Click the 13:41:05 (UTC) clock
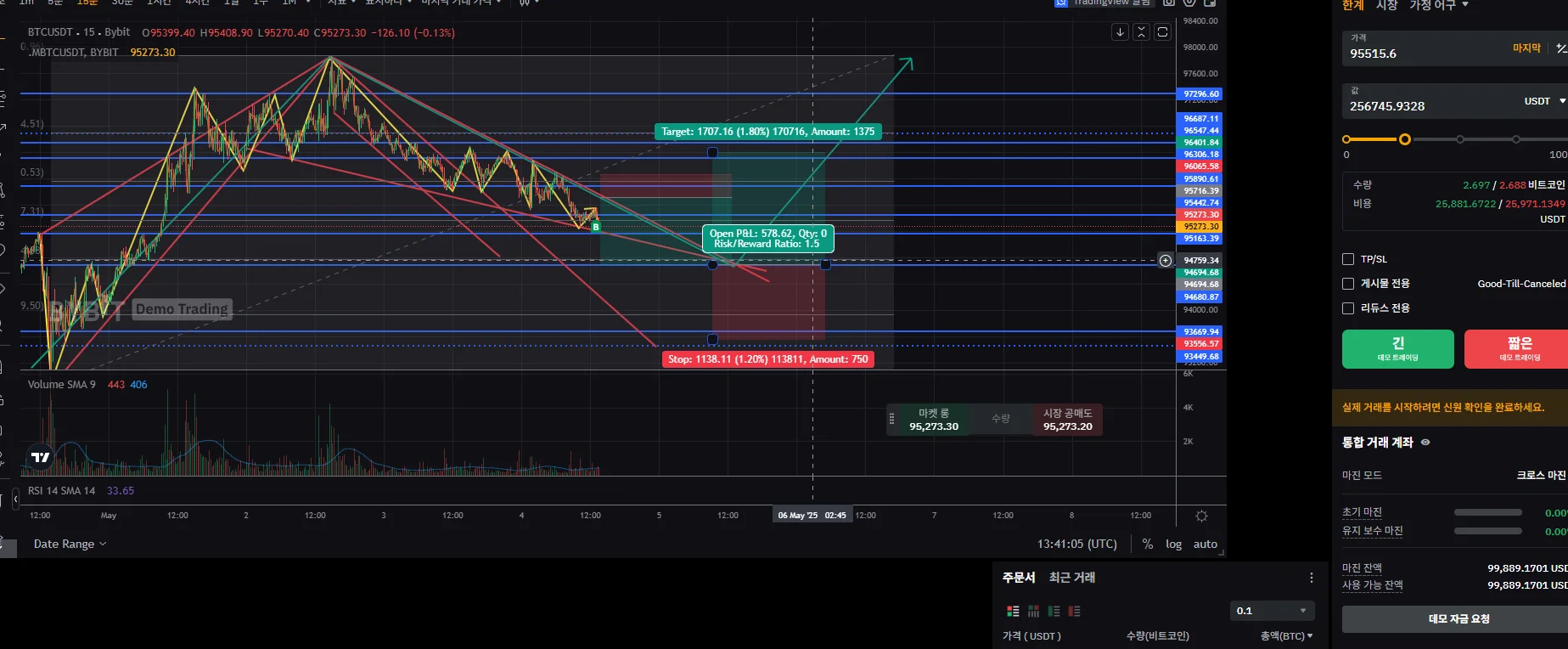The image size is (1568, 649). [x=1077, y=544]
